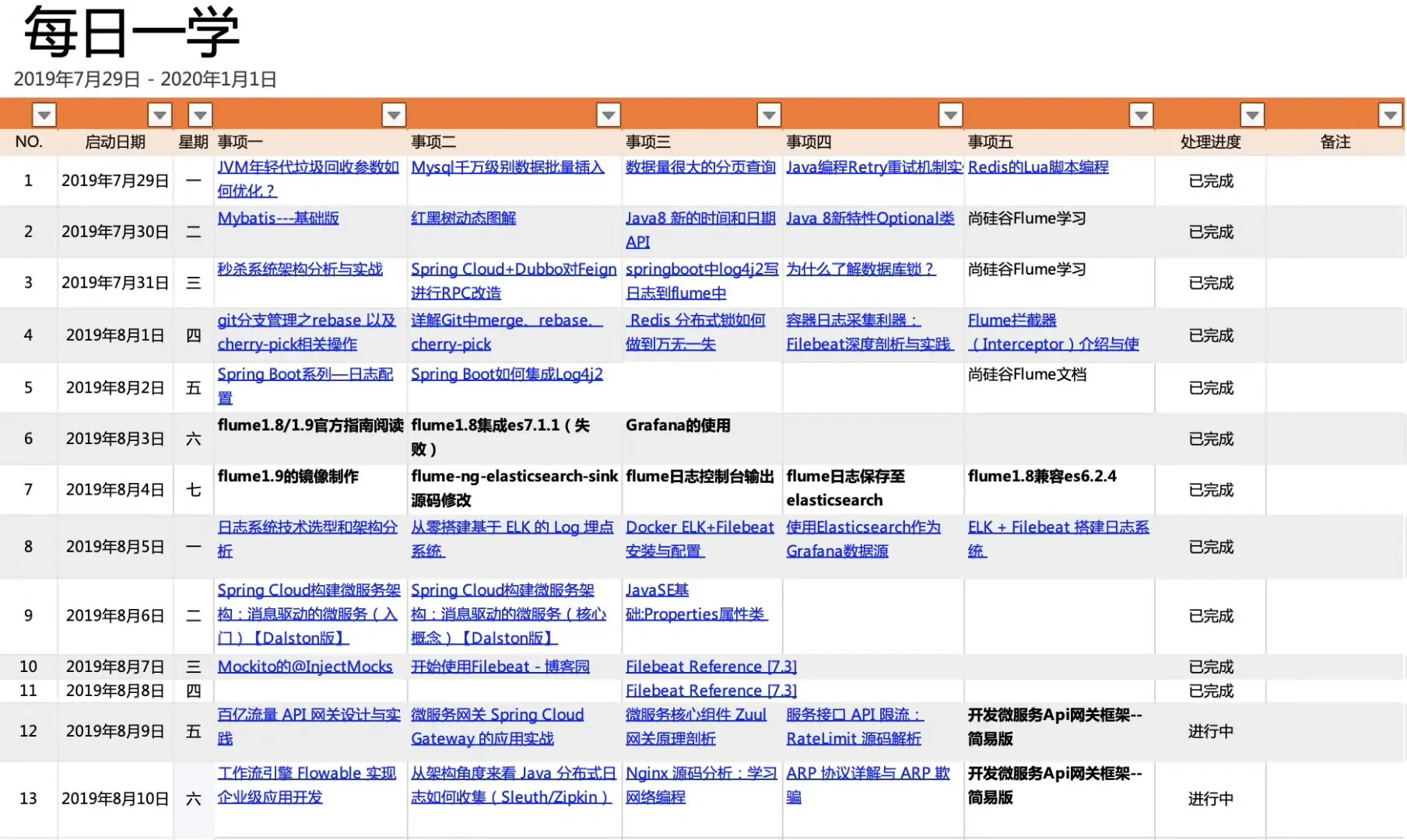Screen dimensions: 1407x840
Task: Open link 服务接口 API 限流：RateLimit 源码解析
Action: (x=854, y=726)
